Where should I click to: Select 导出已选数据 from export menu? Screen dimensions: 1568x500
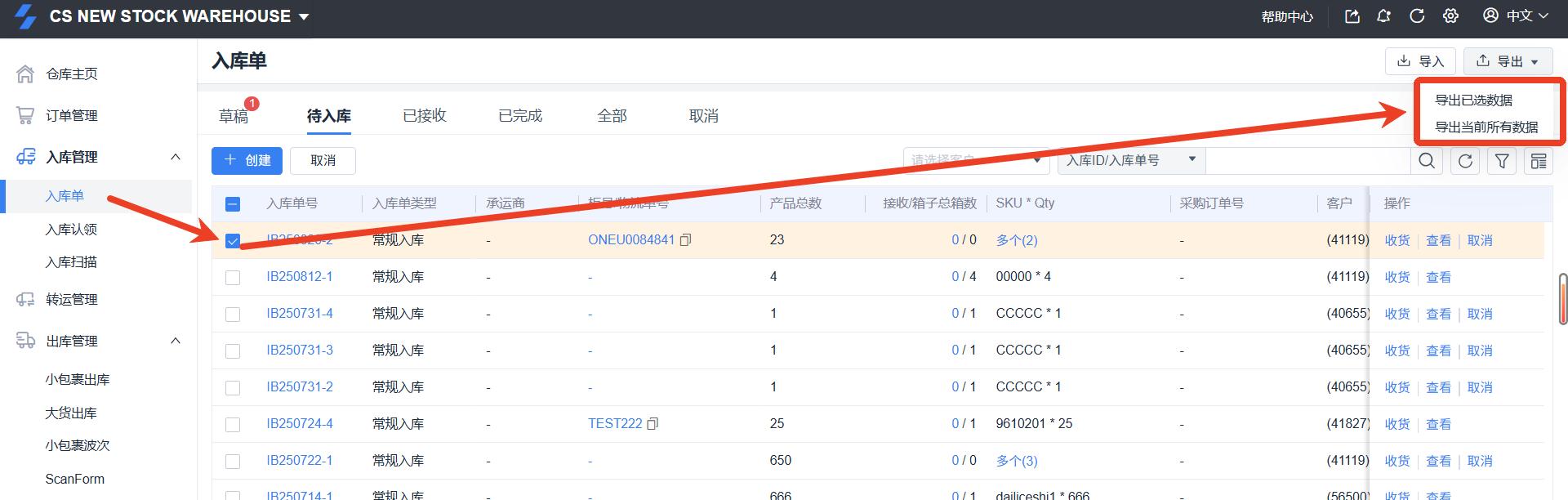coord(1473,100)
